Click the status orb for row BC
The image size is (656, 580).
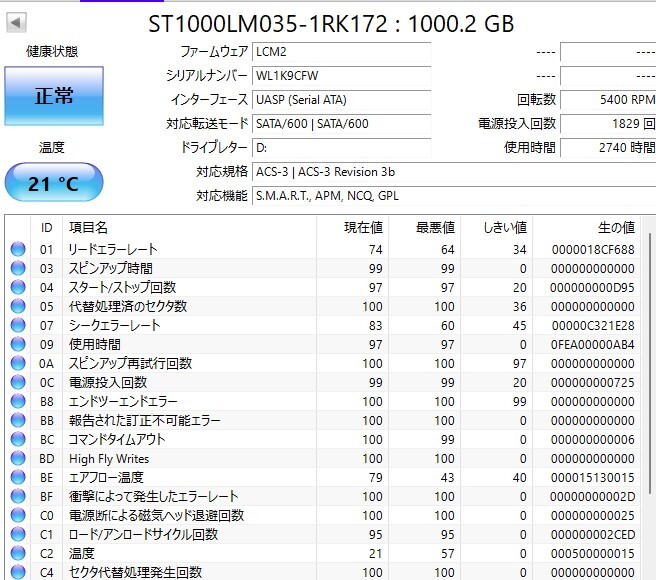tap(18, 439)
